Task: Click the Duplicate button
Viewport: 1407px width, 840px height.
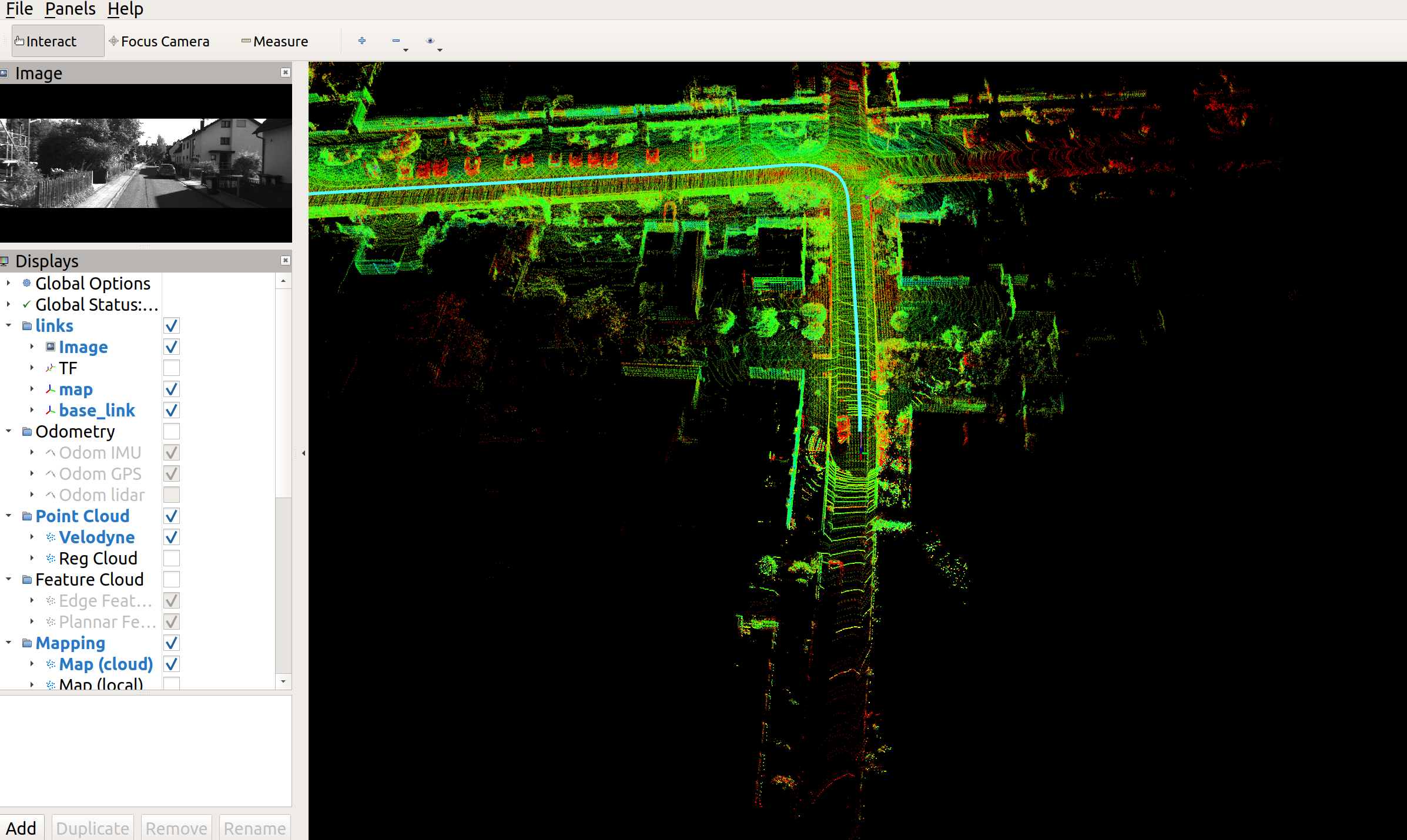Action: click(93, 828)
